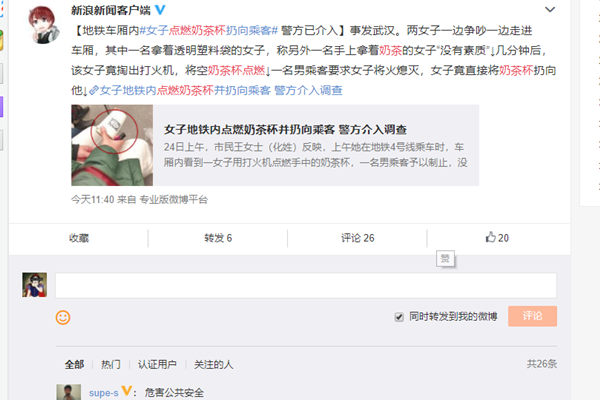Uncheck 同时转发到我的微博 checkbox
Viewport: 600px width, 400px height.
(x=399, y=317)
